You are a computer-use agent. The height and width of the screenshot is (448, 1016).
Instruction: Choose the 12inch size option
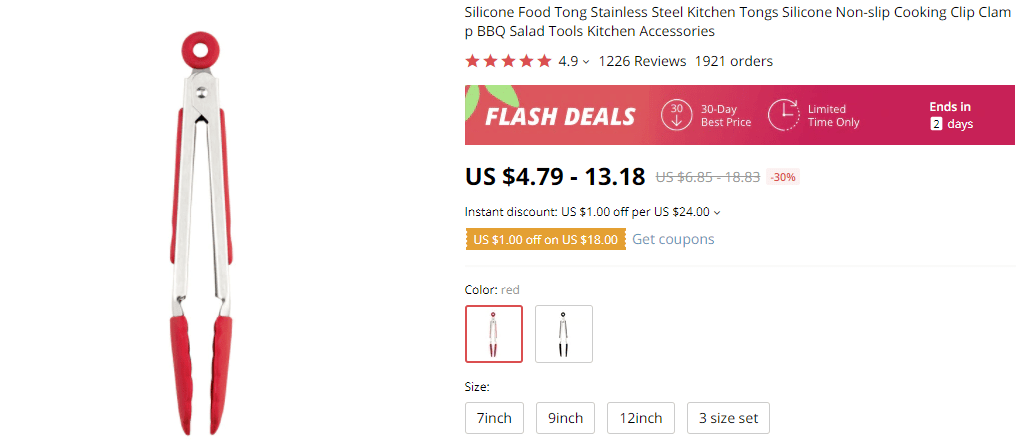pyautogui.click(x=641, y=418)
